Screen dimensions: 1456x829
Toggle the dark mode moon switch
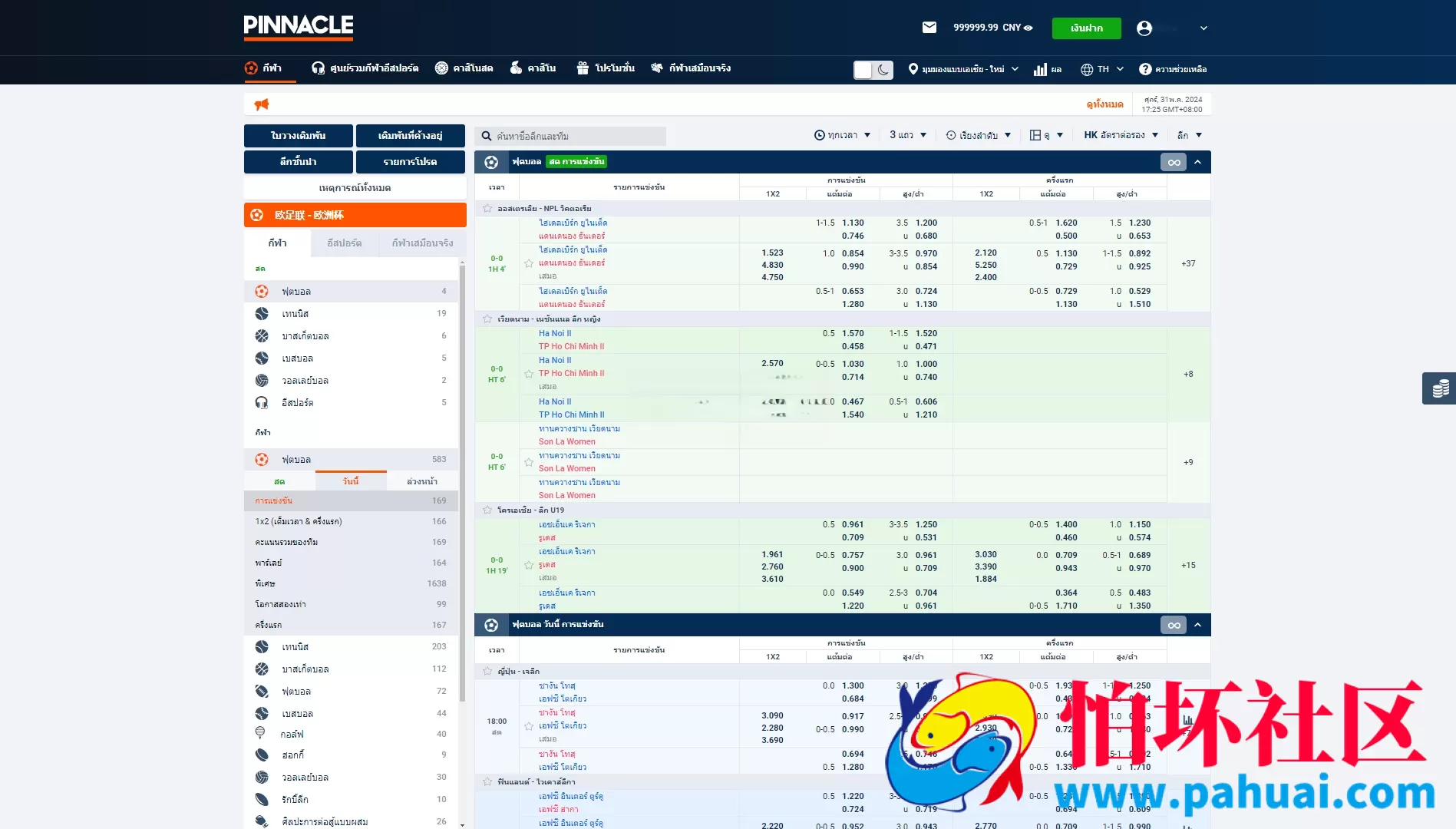coord(873,70)
